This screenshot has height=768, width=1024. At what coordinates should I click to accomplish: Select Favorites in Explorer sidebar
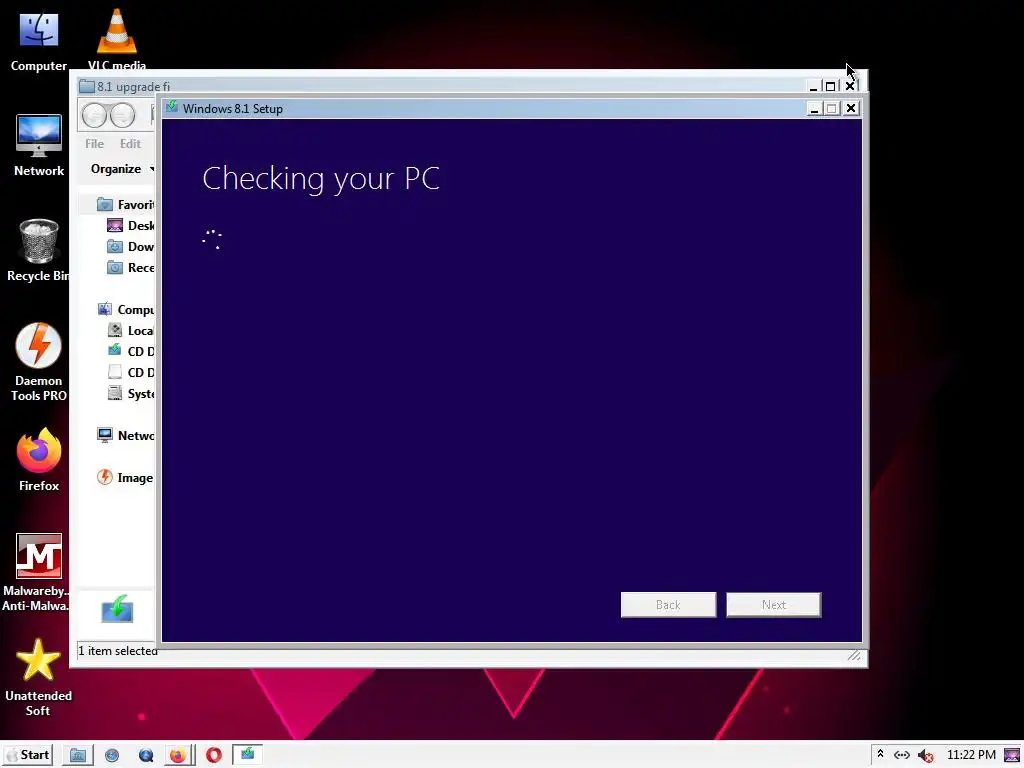click(x=125, y=204)
